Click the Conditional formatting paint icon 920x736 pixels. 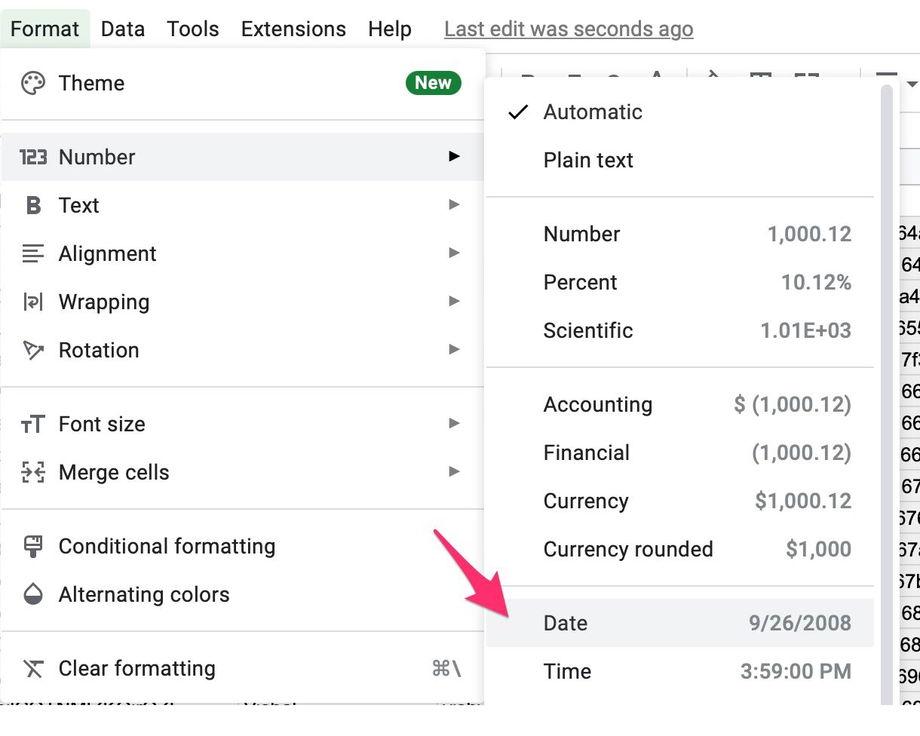(33, 546)
